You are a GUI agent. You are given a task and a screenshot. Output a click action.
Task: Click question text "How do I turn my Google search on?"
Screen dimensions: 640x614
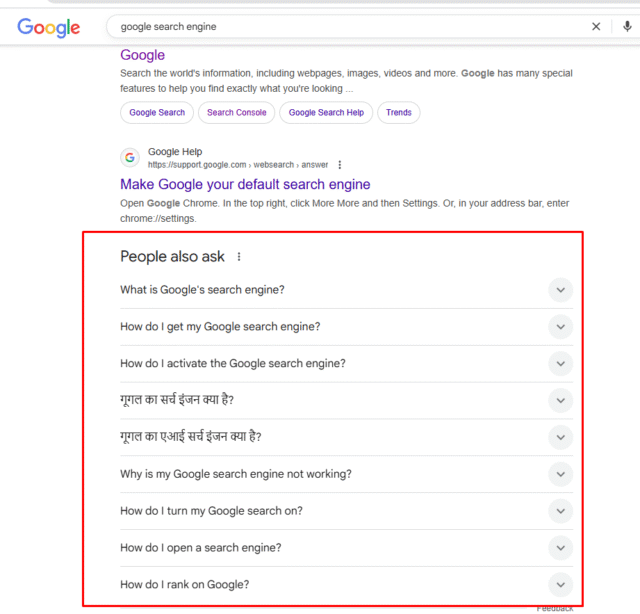coord(211,511)
